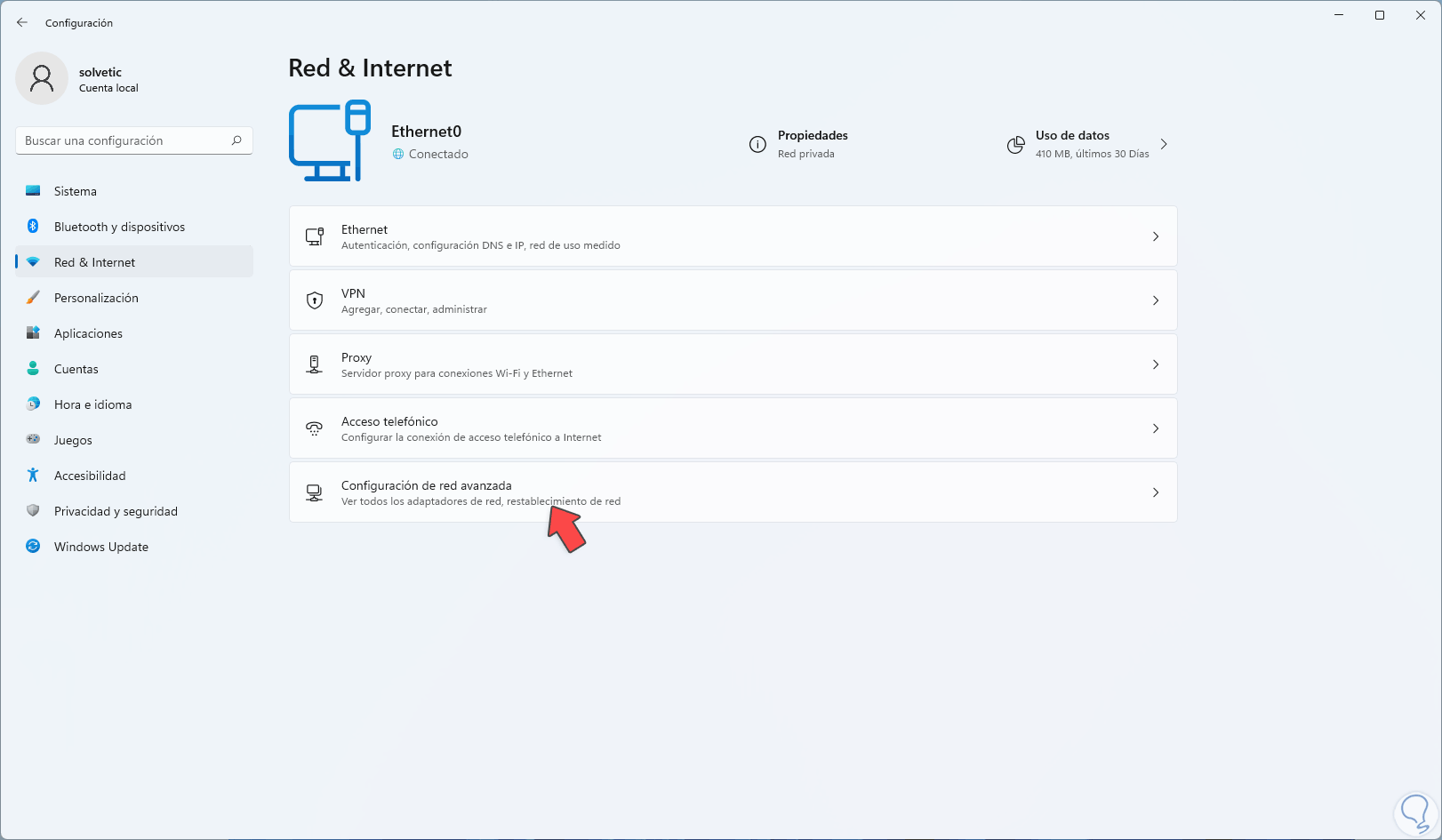Image resolution: width=1442 pixels, height=840 pixels.
Task: Click the Hora e idioma globe icon
Action: coord(33,404)
